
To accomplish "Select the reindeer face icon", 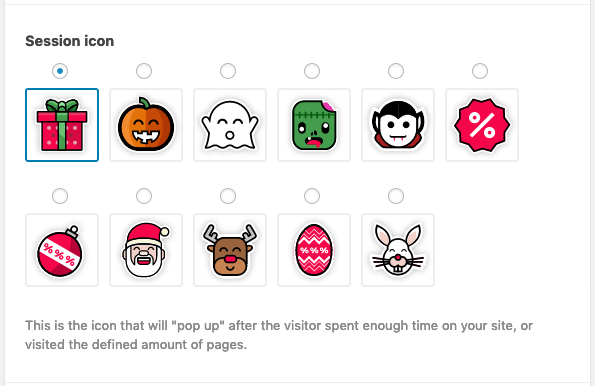I will (230, 250).
